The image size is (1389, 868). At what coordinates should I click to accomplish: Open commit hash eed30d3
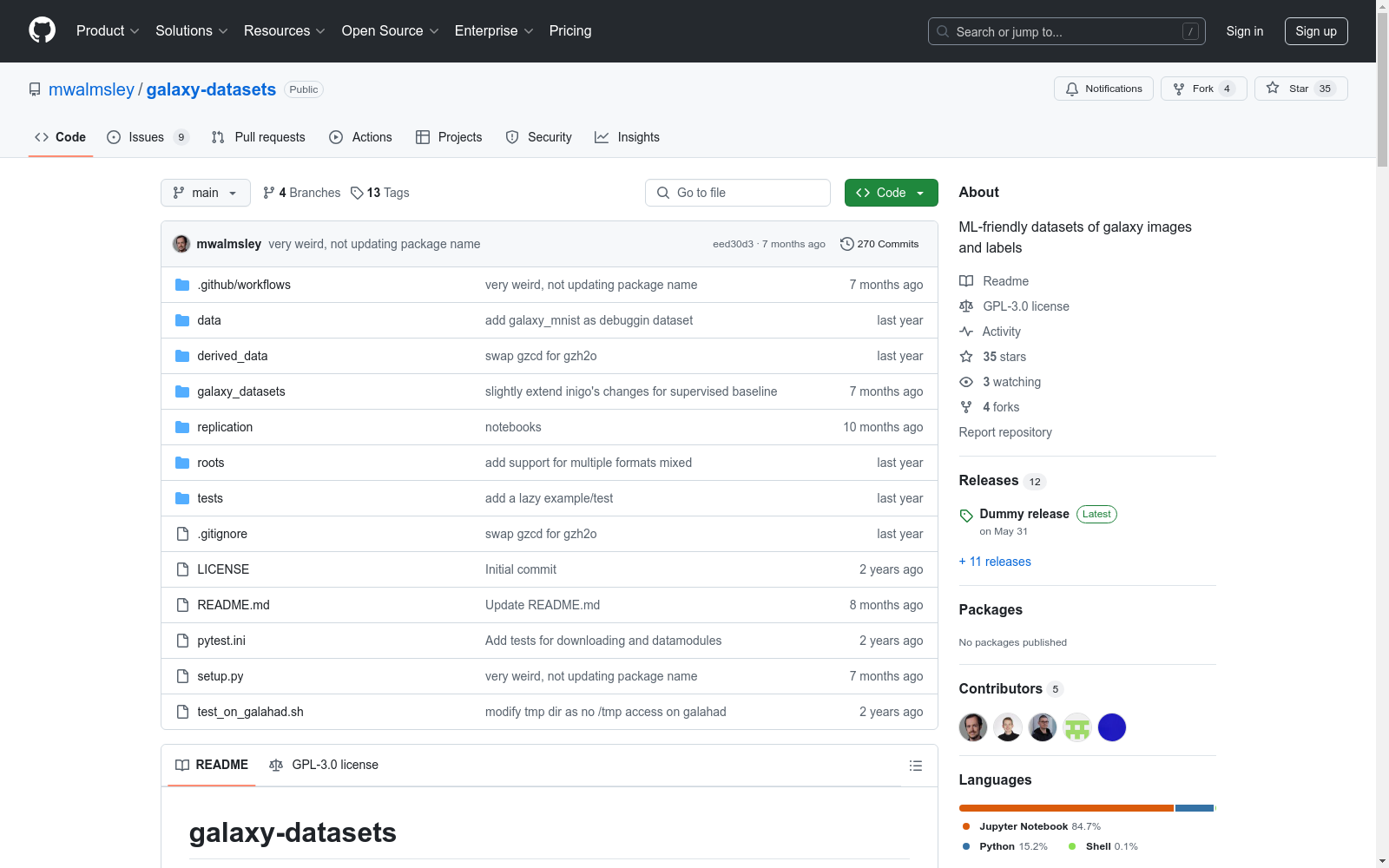click(733, 244)
